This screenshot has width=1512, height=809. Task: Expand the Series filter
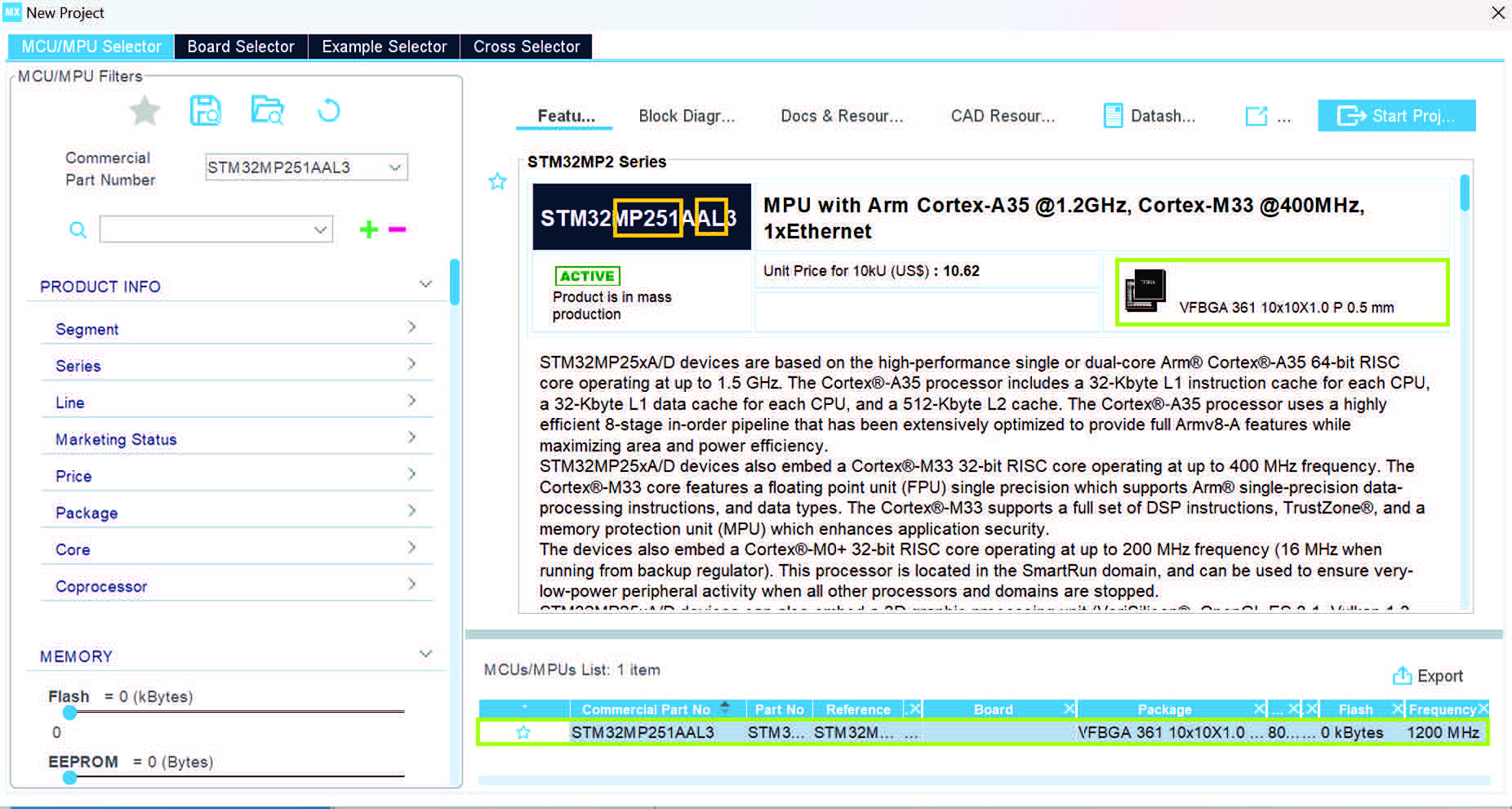[x=411, y=364]
